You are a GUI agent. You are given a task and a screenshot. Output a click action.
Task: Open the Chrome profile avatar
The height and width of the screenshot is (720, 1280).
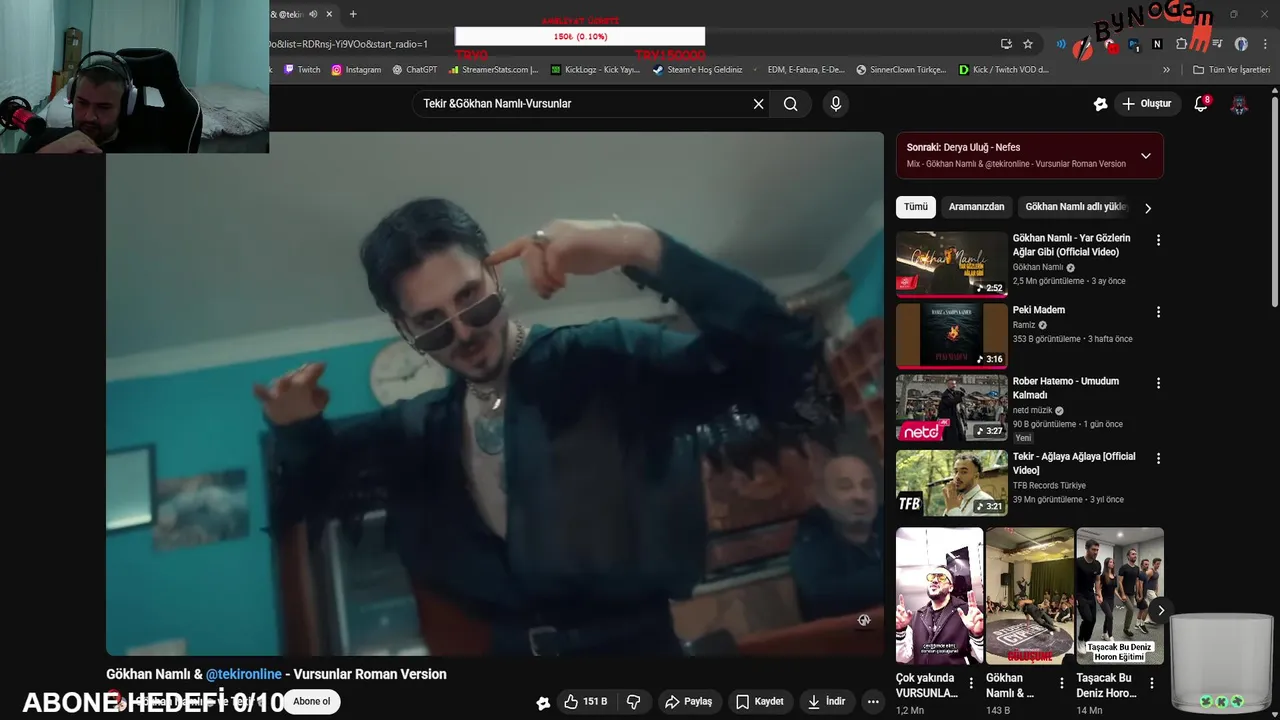tap(1241, 44)
